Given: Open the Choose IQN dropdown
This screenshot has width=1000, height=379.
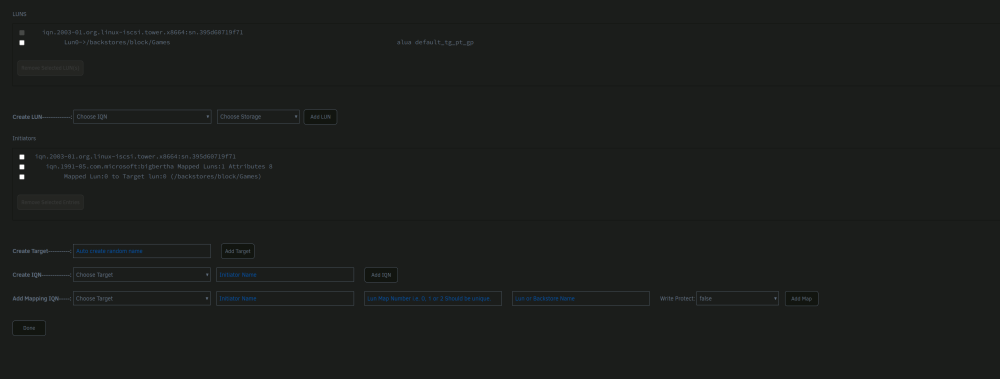Looking at the screenshot, I should click(142, 117).
